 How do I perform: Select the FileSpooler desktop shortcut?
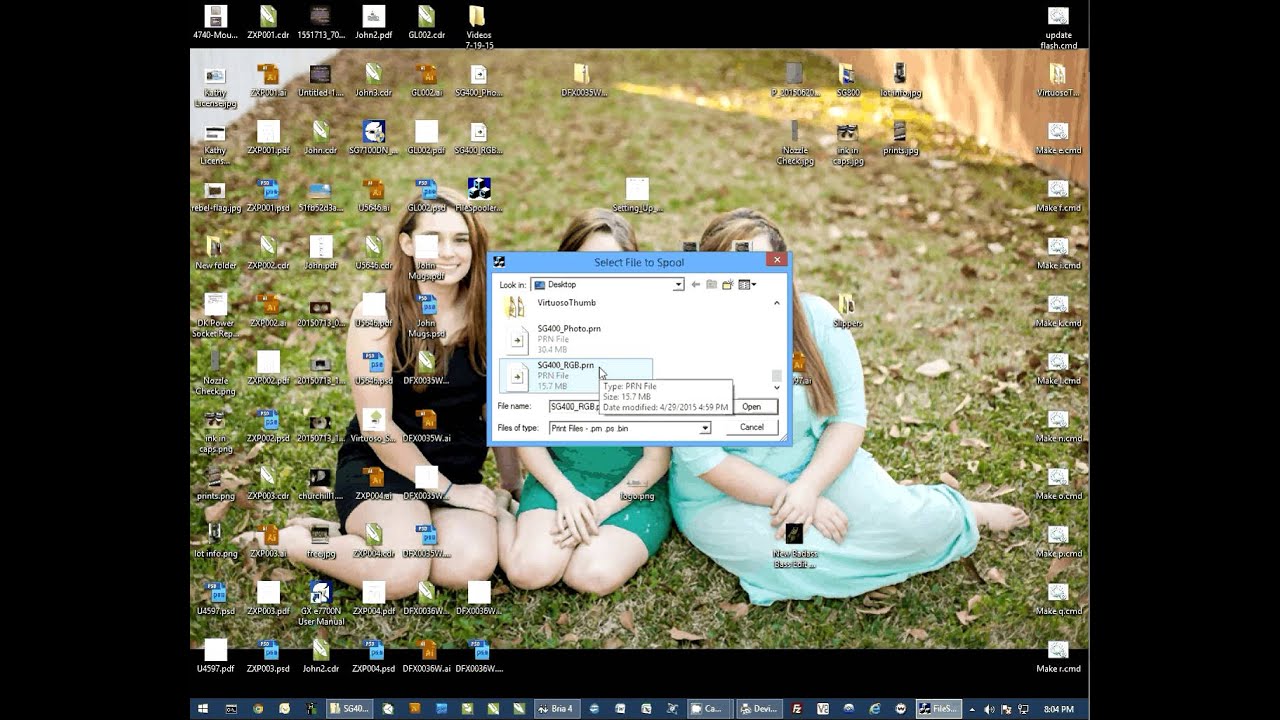coord(479,194)
